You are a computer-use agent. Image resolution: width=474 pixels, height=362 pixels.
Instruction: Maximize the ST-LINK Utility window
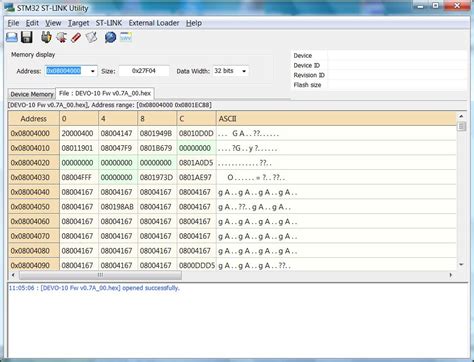click(x=436, y=6)
